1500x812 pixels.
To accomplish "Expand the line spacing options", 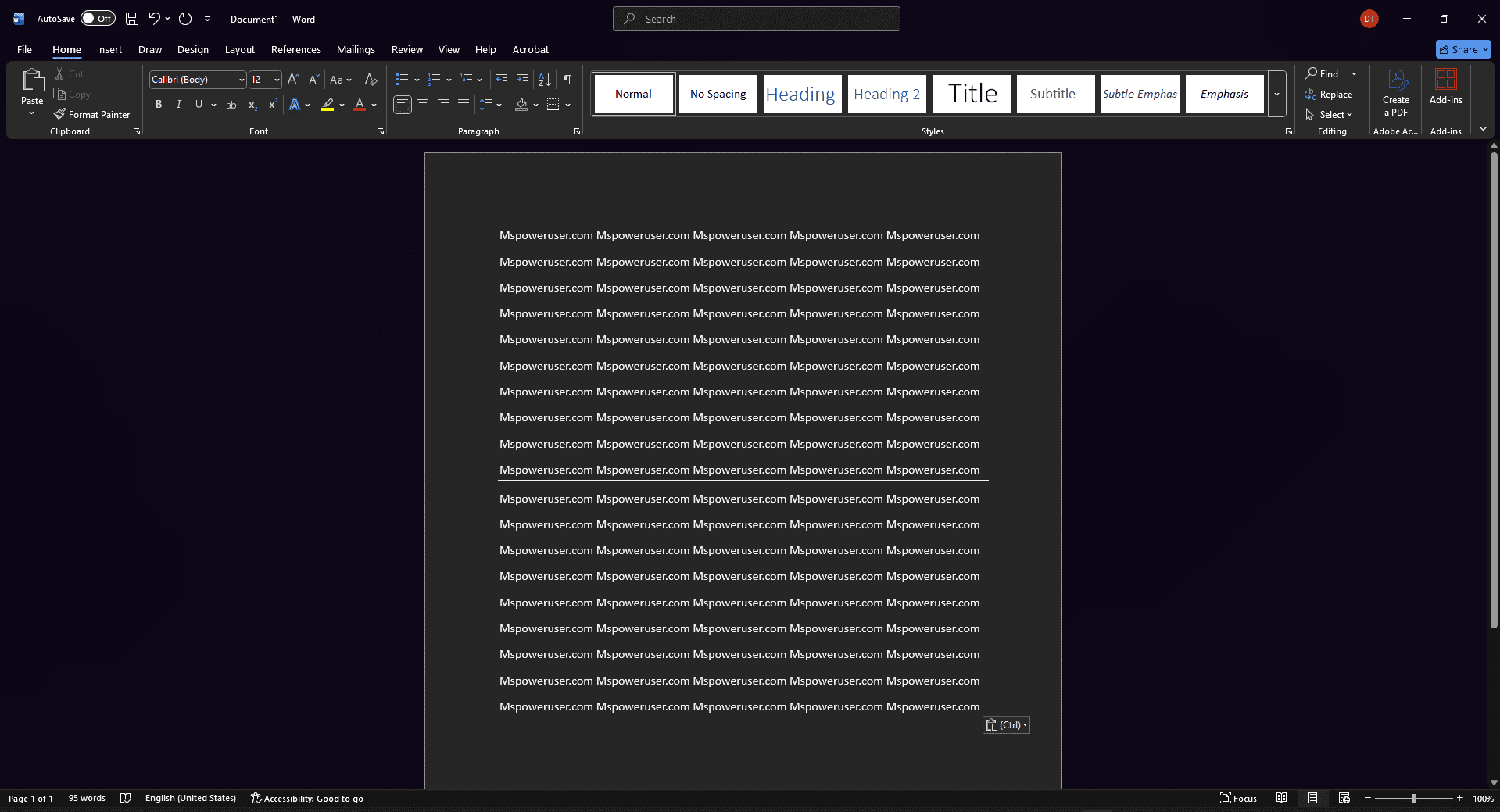I will [499, 104].
